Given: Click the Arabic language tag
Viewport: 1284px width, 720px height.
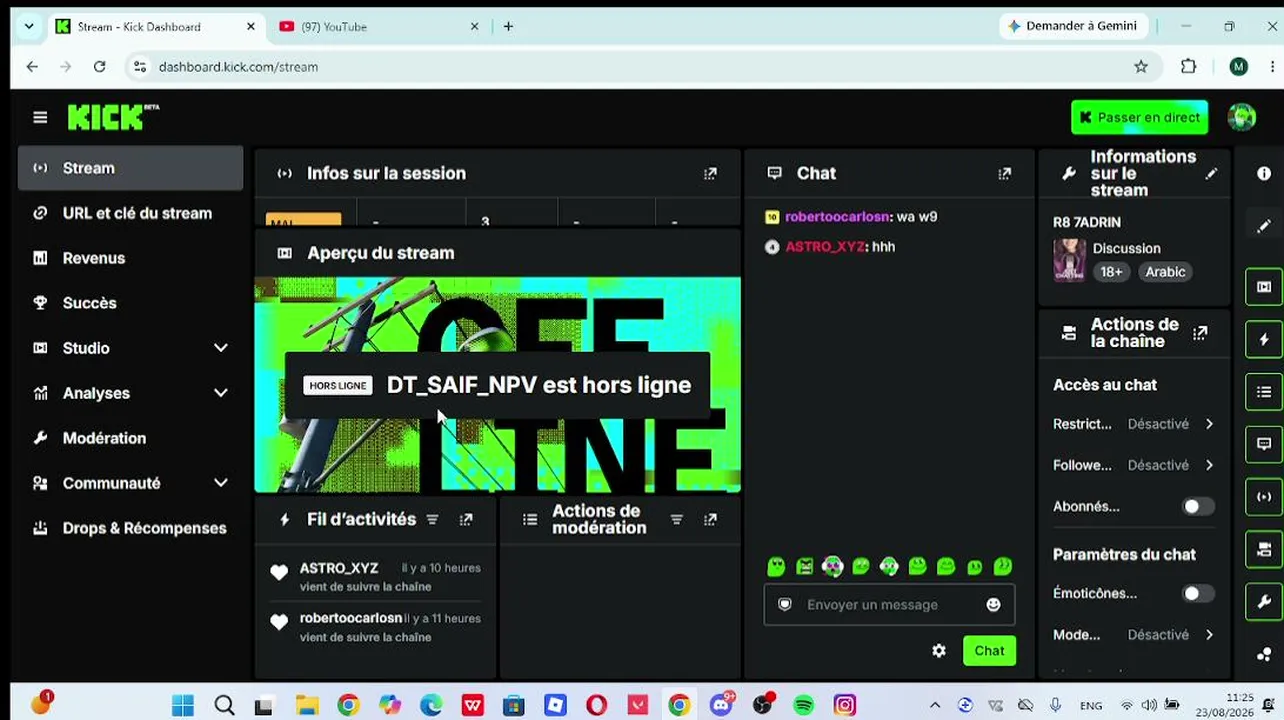Looking at the screenshot, I should coord(1165,272).
